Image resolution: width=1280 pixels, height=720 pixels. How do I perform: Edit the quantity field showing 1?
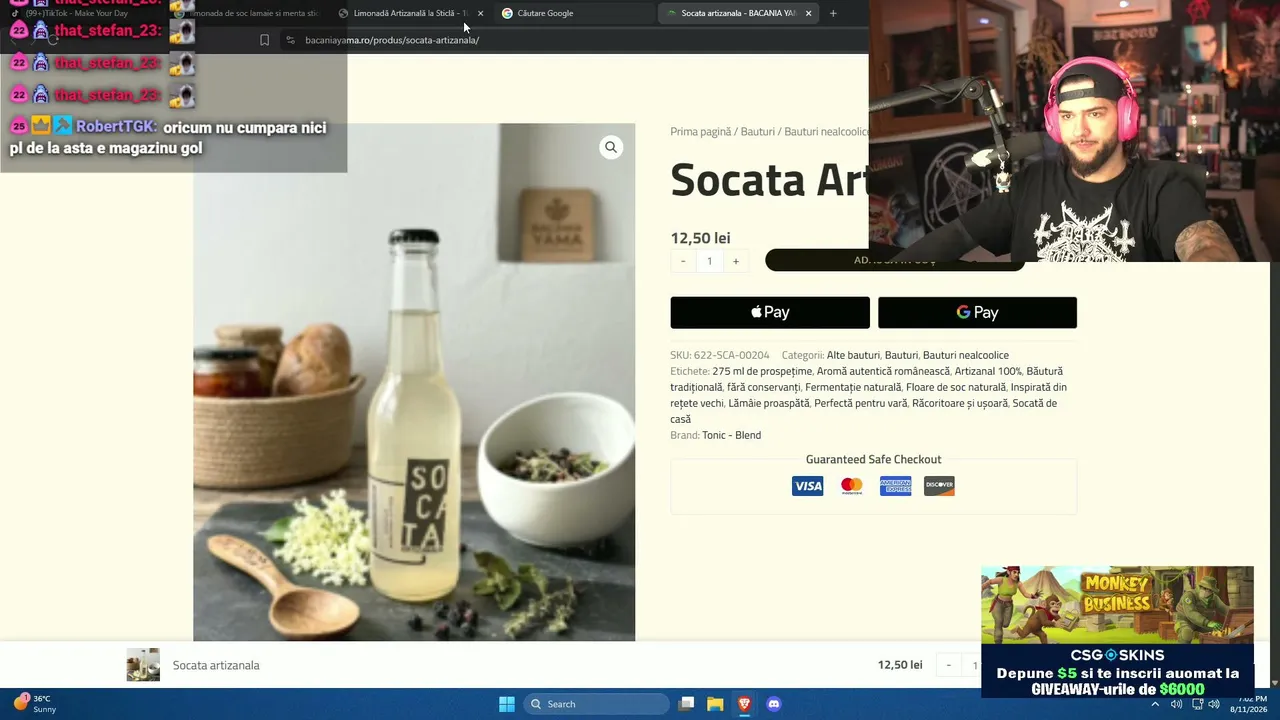click(x=710, y=261)
